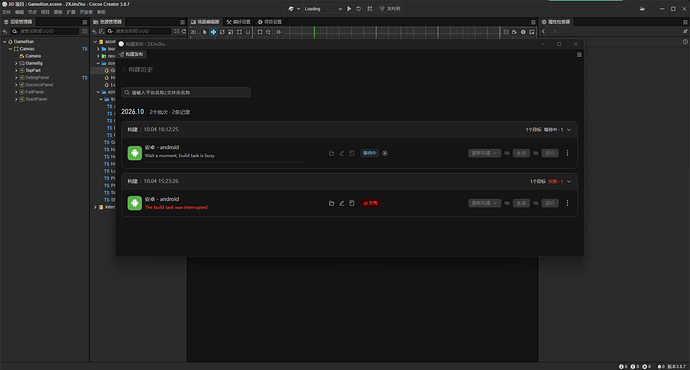Image resolution: width=690 pixels, height=370 pixels.
Task: Click the publish-to button in main toolbar
Action: click(390, 9)
